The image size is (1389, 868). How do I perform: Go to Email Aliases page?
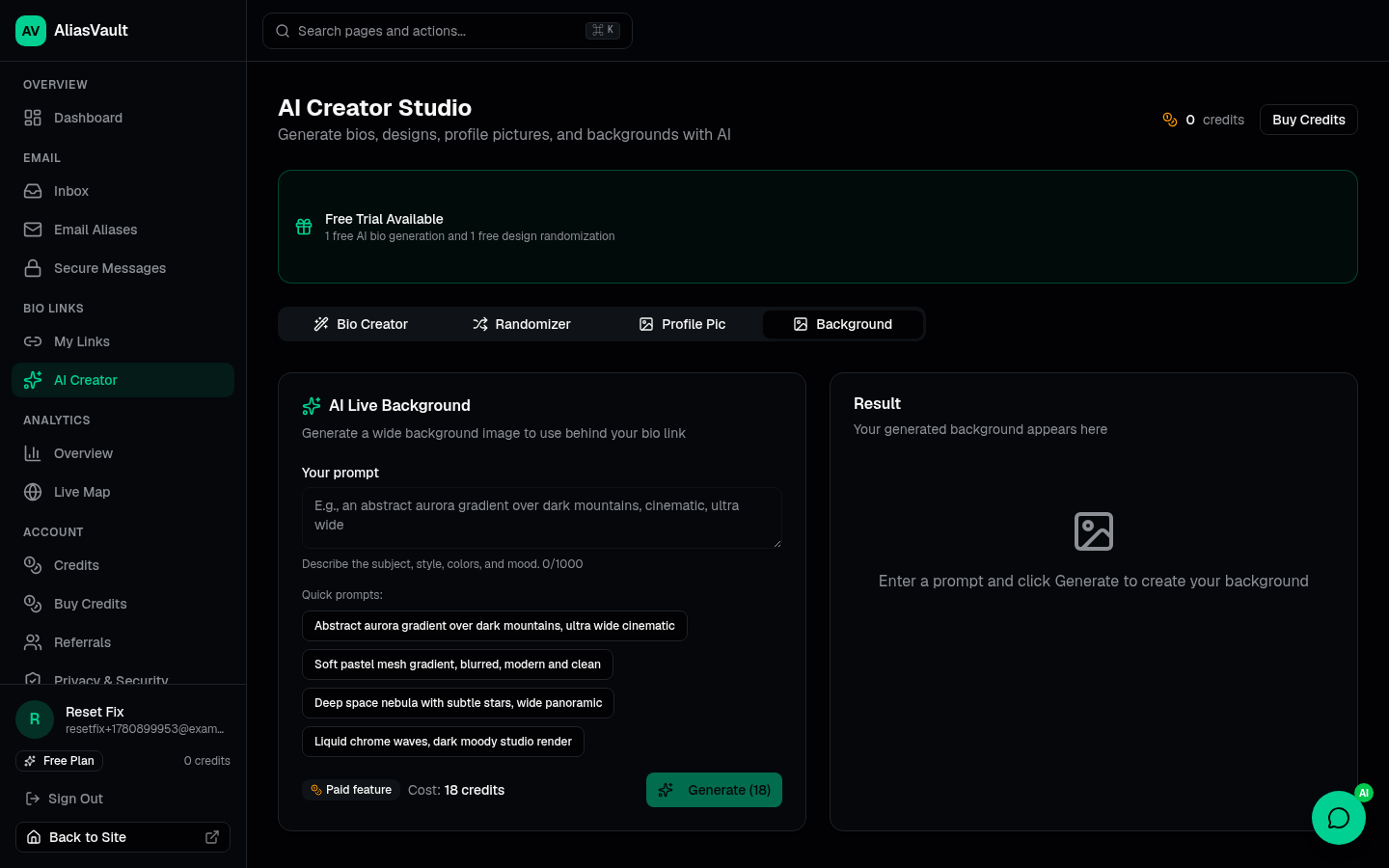coord(123,230)
